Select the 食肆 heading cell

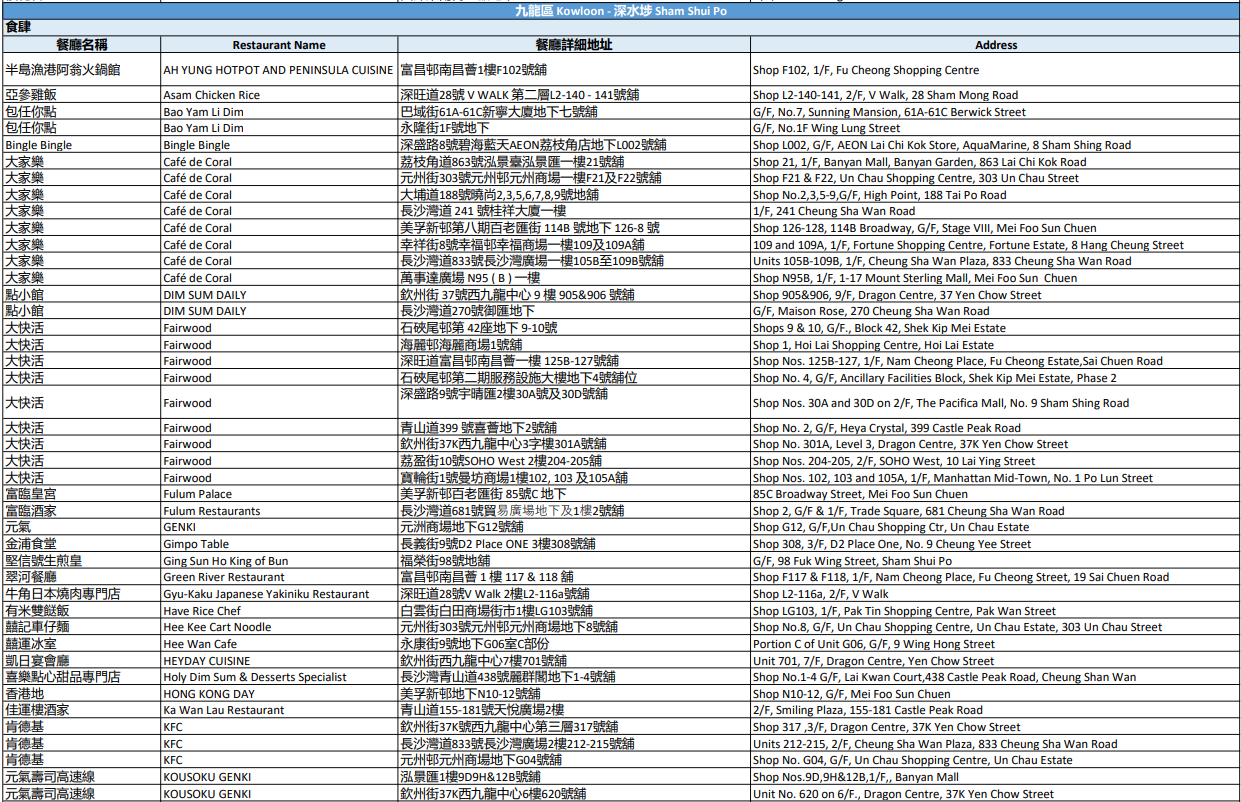pos(620,27)
